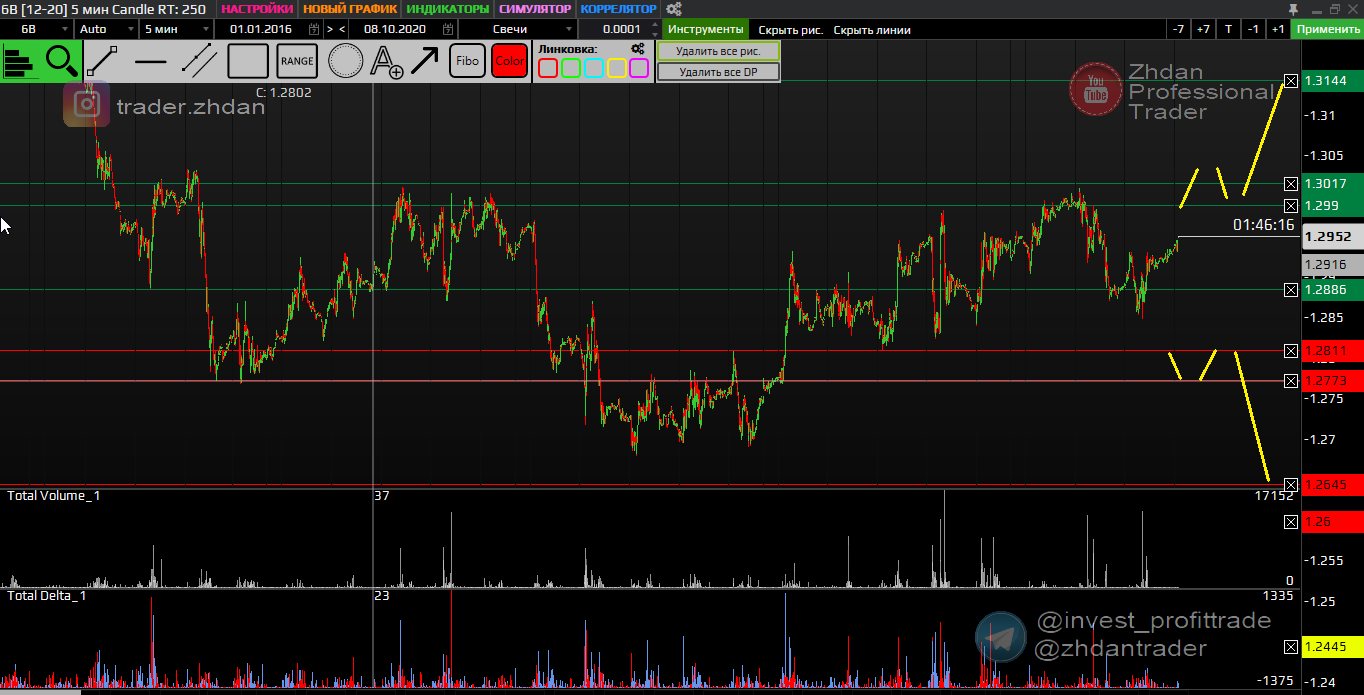Click the Применить button
This screenshot has height=695, width=1364.
point(1326,29)
